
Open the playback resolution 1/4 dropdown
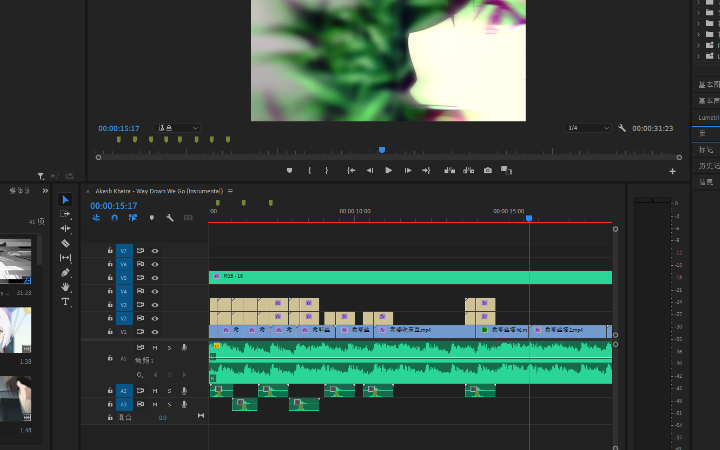pyautogui.click(x=588, y=128)
